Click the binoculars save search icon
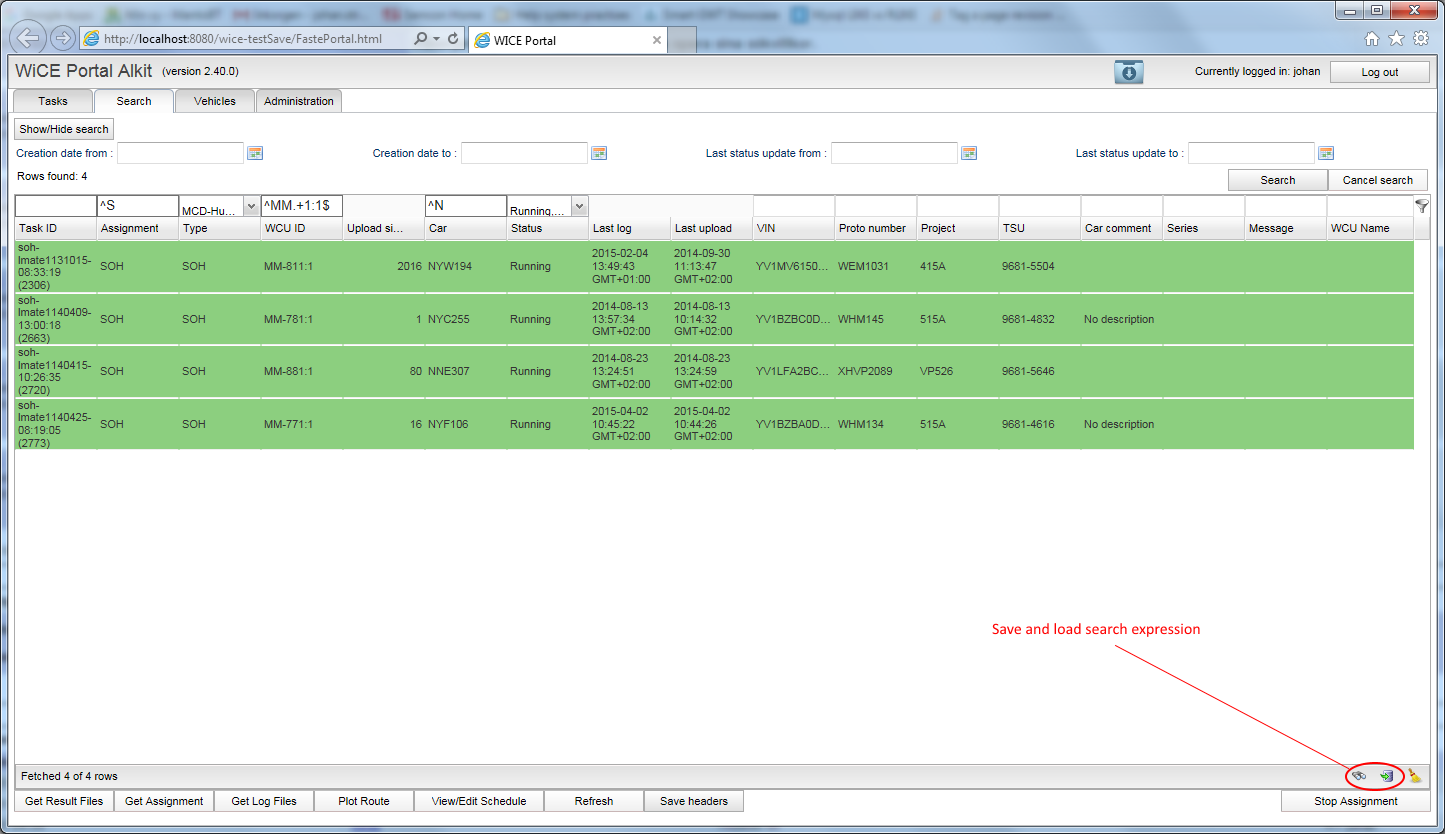This screenshot has width=1445, height=834. click(x=1358, y=776)
